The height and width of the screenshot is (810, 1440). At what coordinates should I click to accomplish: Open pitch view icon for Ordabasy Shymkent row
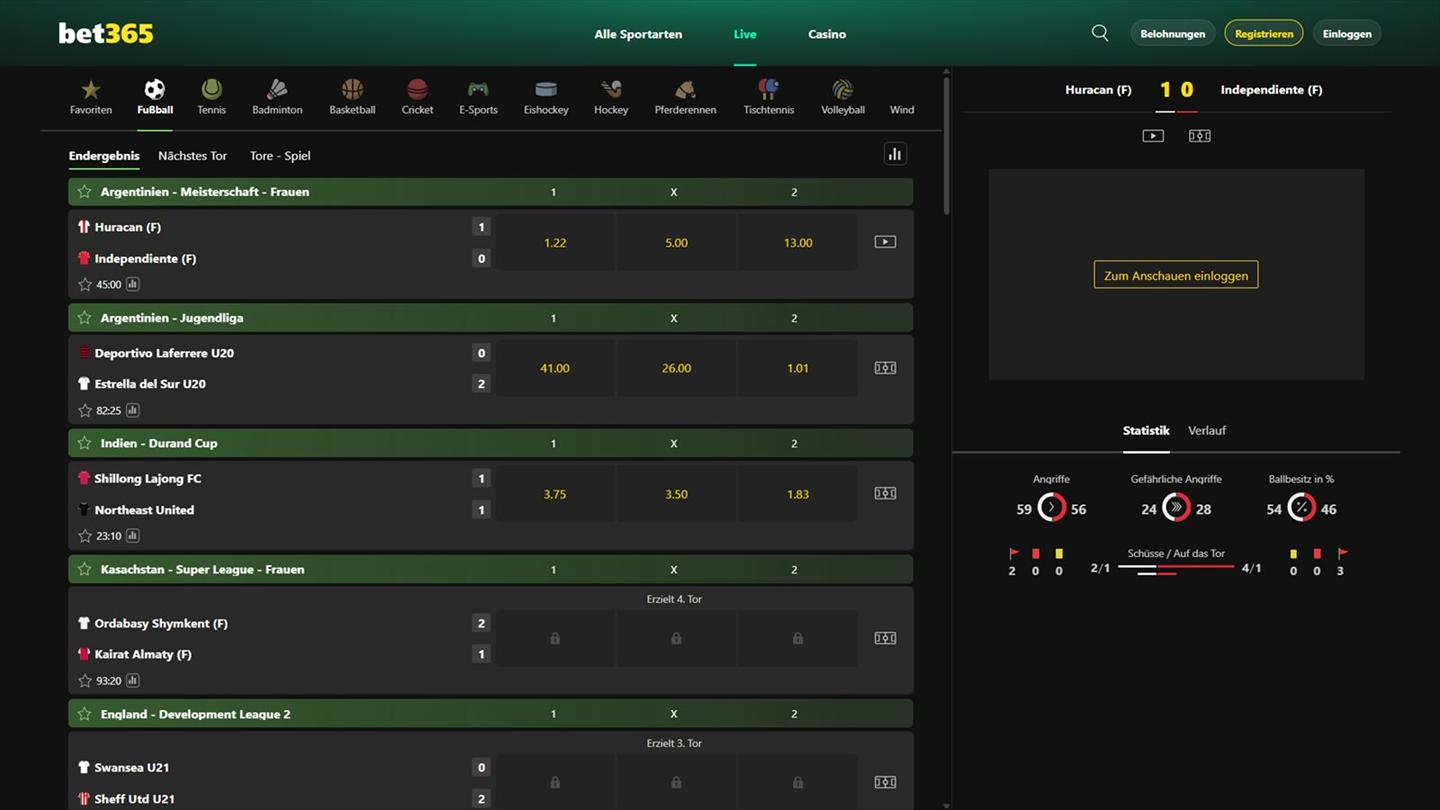point(885,638)
